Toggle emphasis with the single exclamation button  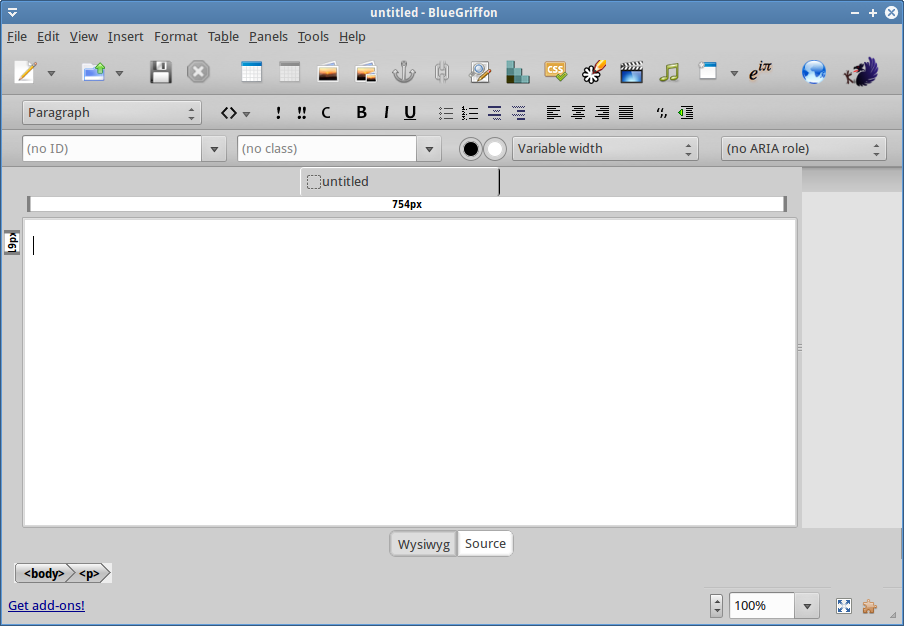(278, 112)
